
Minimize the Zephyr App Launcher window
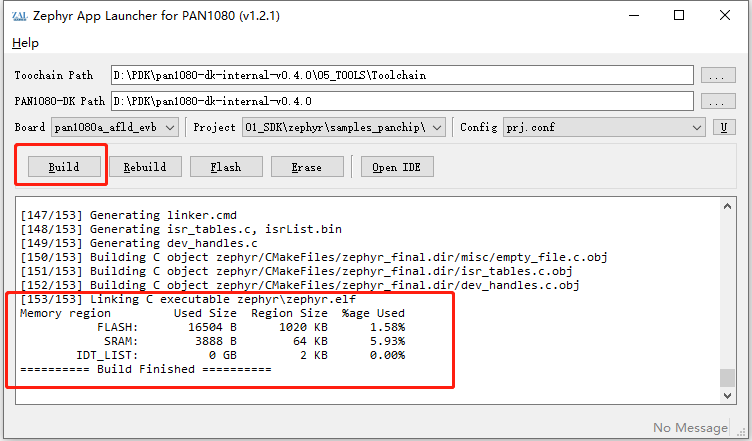(634, 15)
